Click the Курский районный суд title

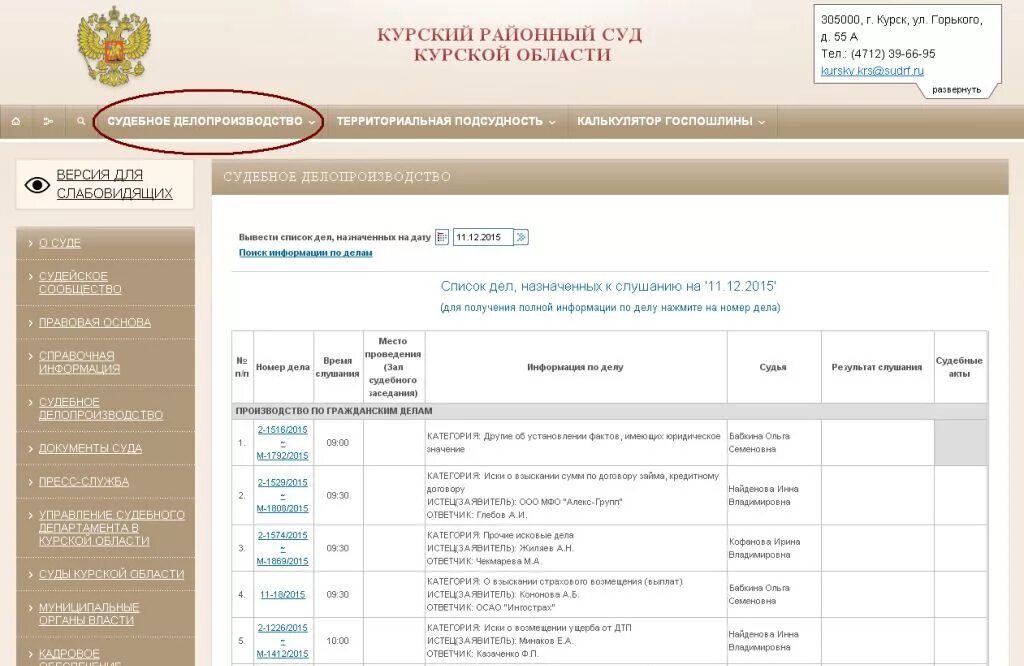[510, 44]
